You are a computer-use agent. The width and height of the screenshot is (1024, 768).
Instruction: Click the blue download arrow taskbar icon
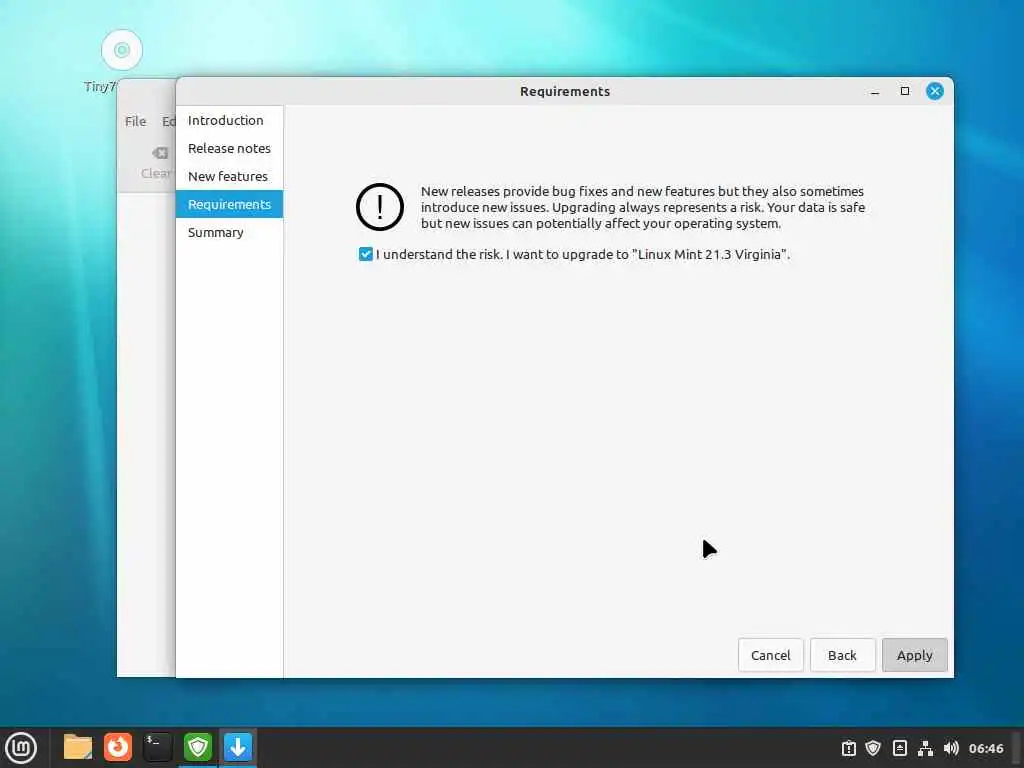(x=238, y=747)
